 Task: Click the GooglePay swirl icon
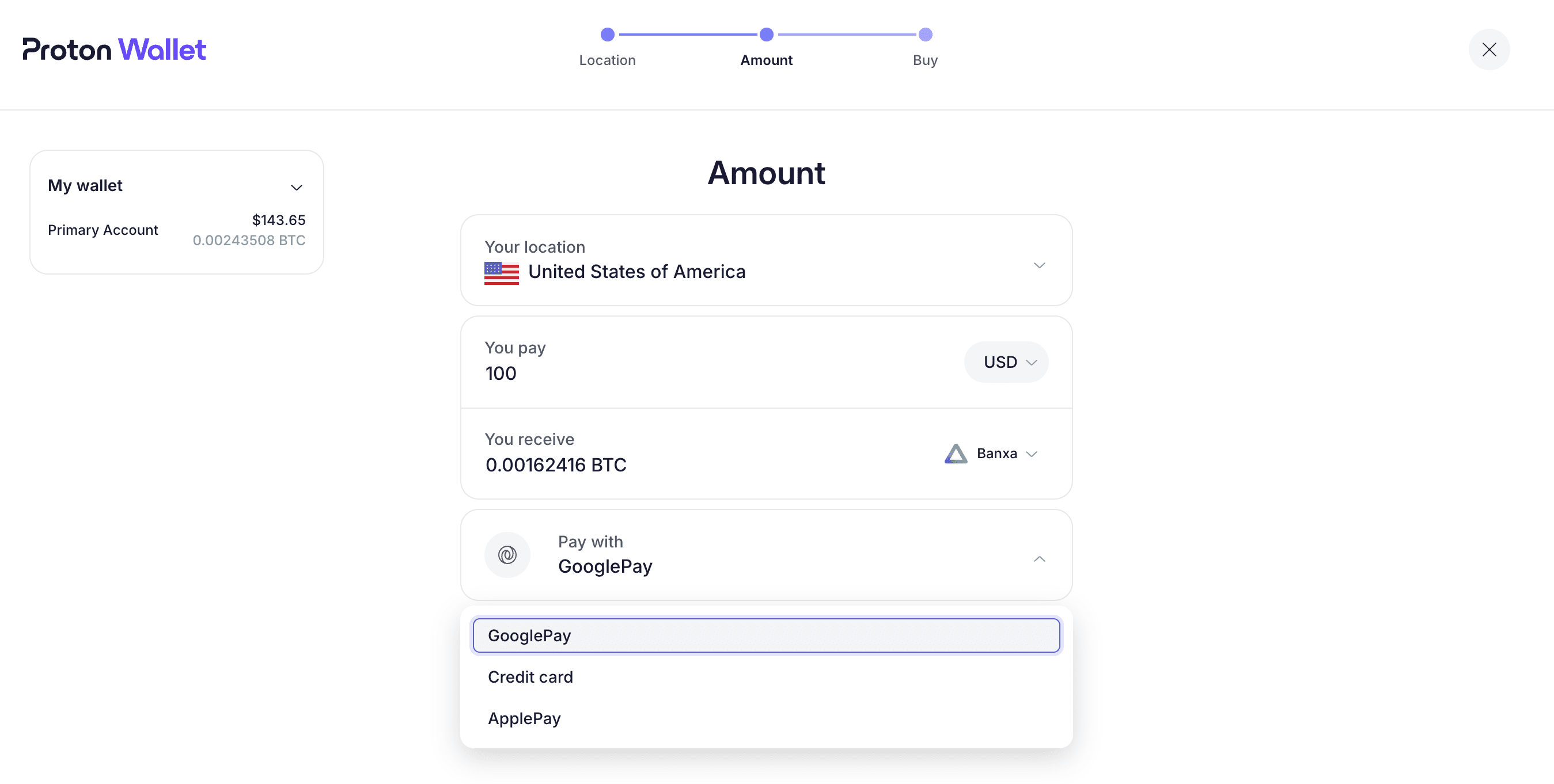[507, 554]
